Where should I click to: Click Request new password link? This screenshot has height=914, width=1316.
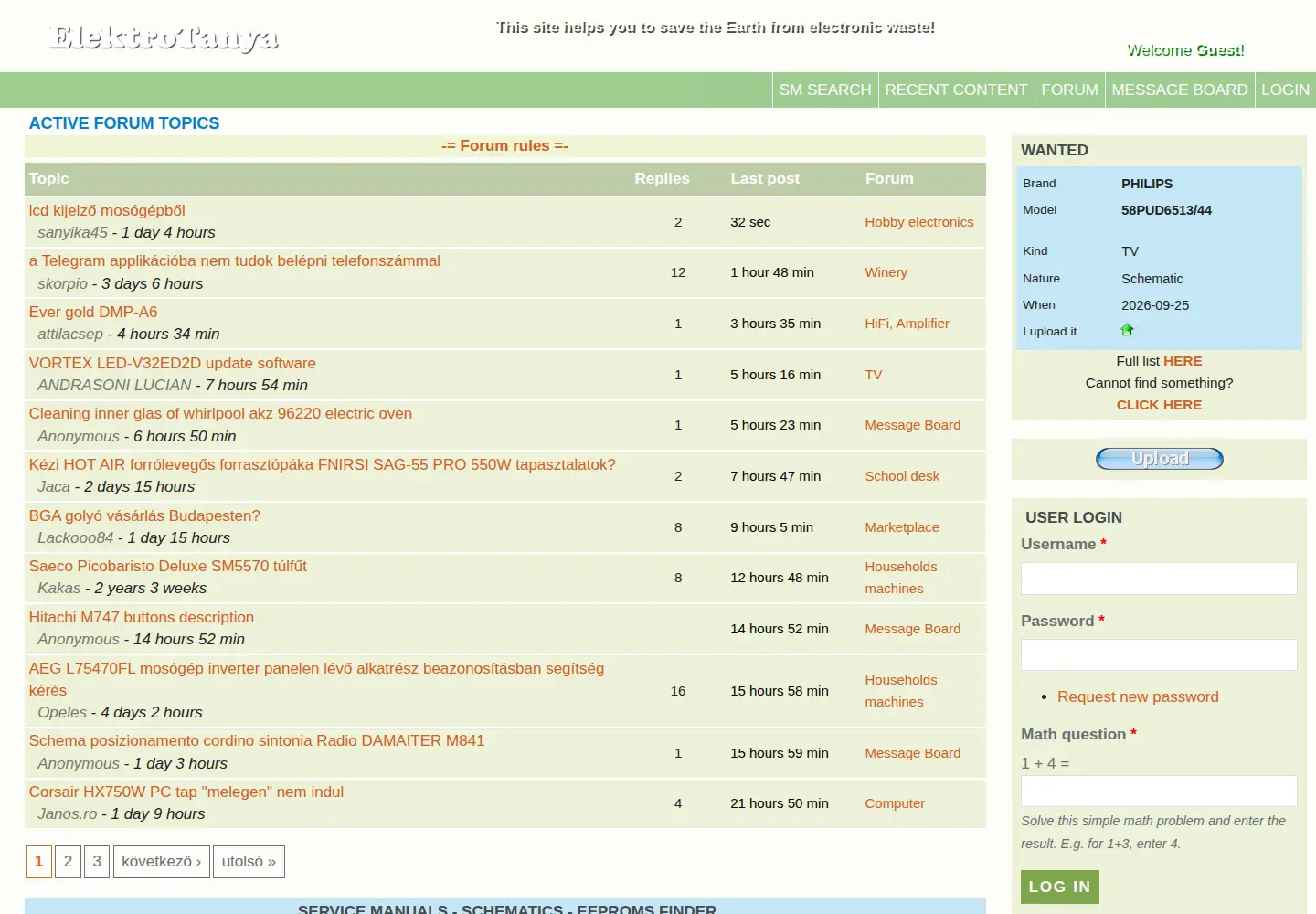coord(1138,696)
